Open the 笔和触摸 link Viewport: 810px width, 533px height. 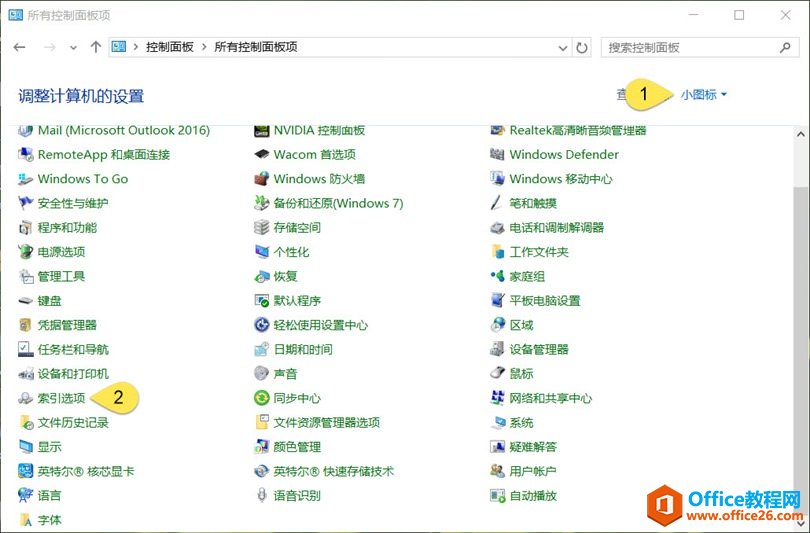533,203
